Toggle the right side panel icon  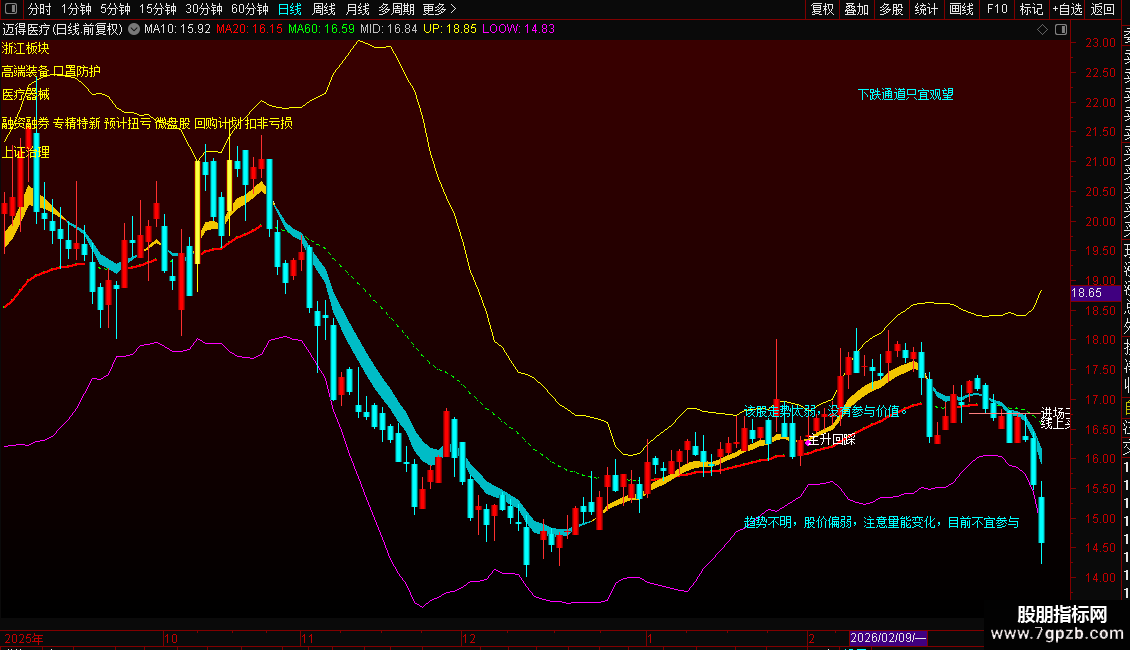1061,30
